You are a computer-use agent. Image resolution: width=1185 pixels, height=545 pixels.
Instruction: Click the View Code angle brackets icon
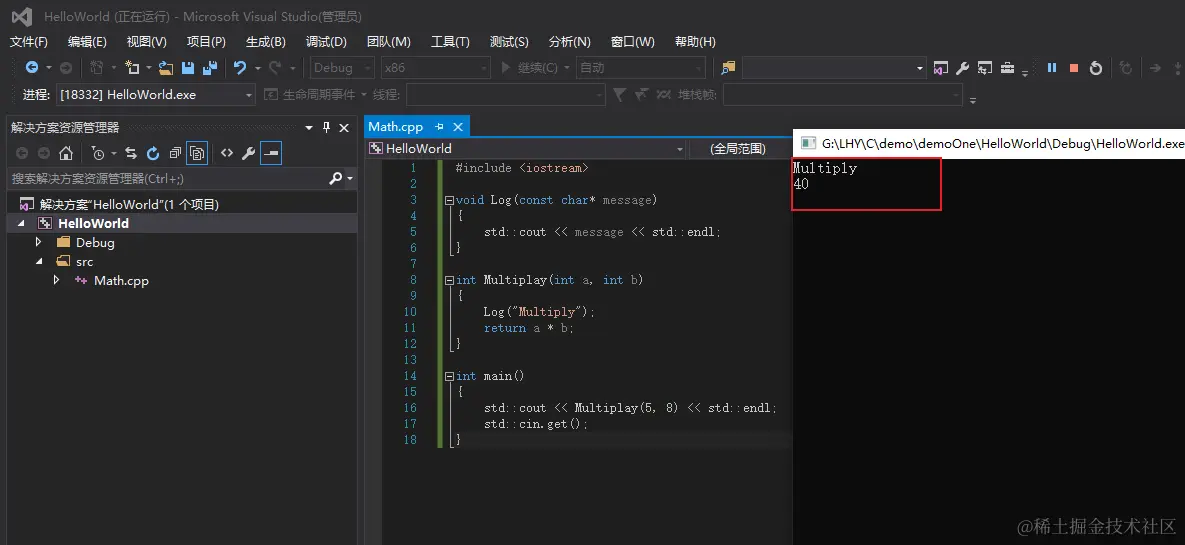[x=227, y=153]
